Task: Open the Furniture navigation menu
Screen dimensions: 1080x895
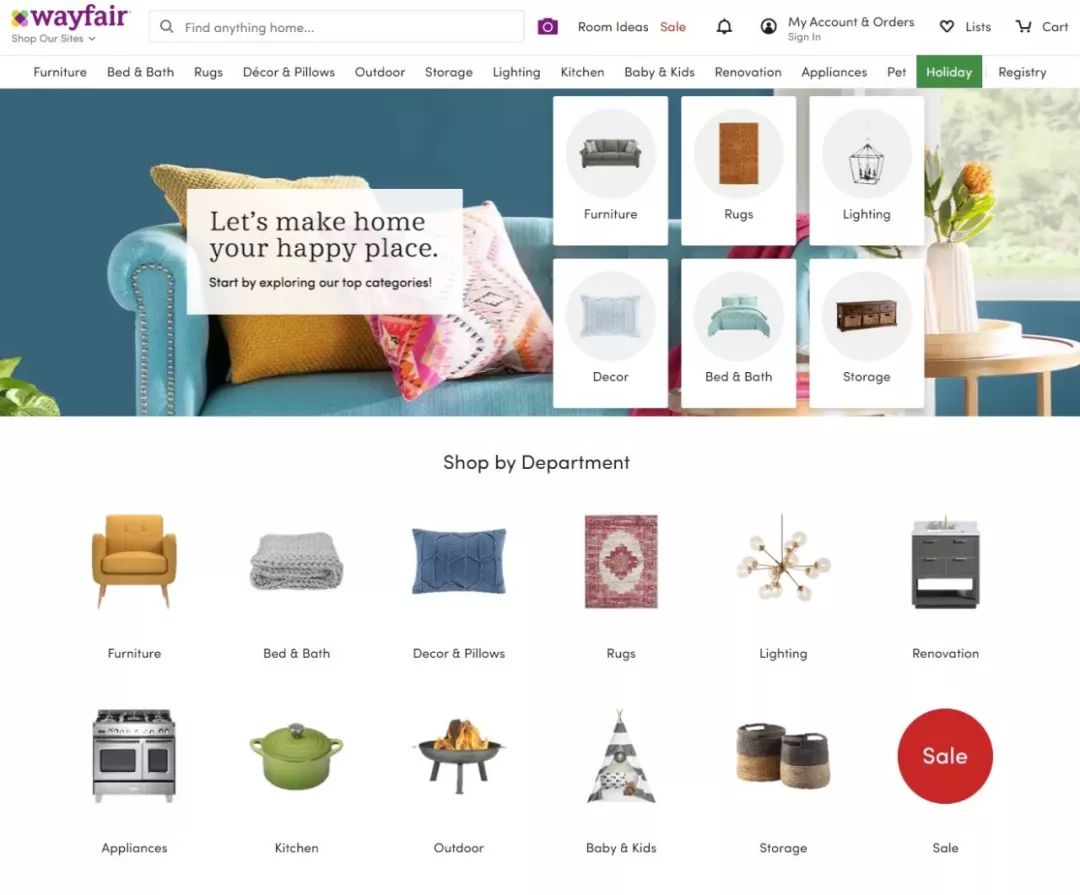Action: click(x=60, y=72)
